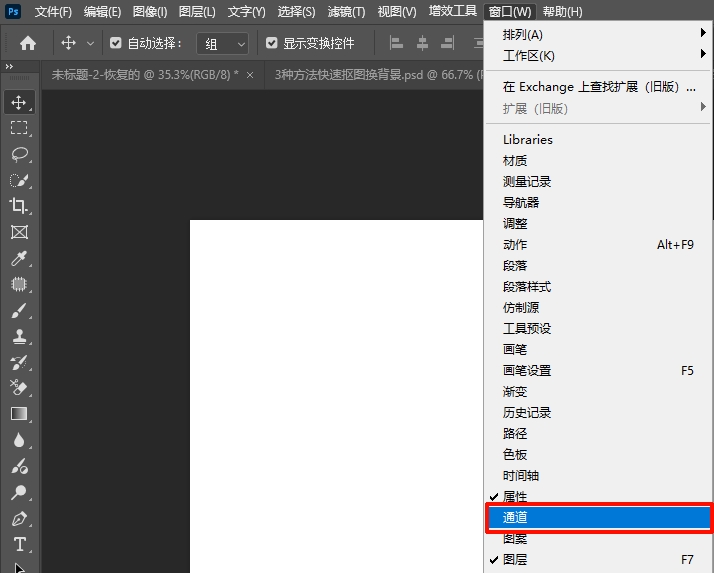Select the Gradient tool

pos(19,414)
